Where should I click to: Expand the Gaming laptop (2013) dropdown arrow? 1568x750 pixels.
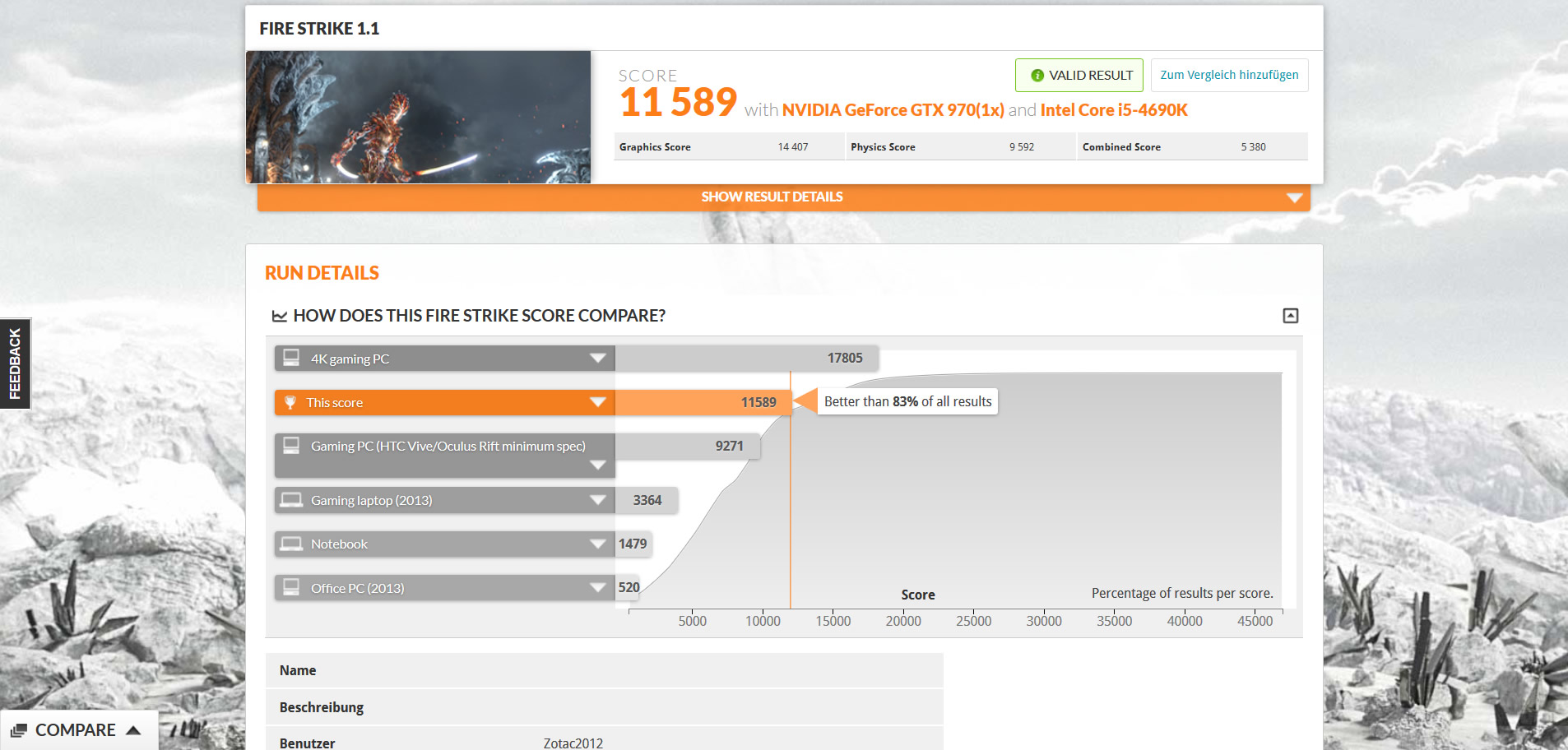coord(598,500)
